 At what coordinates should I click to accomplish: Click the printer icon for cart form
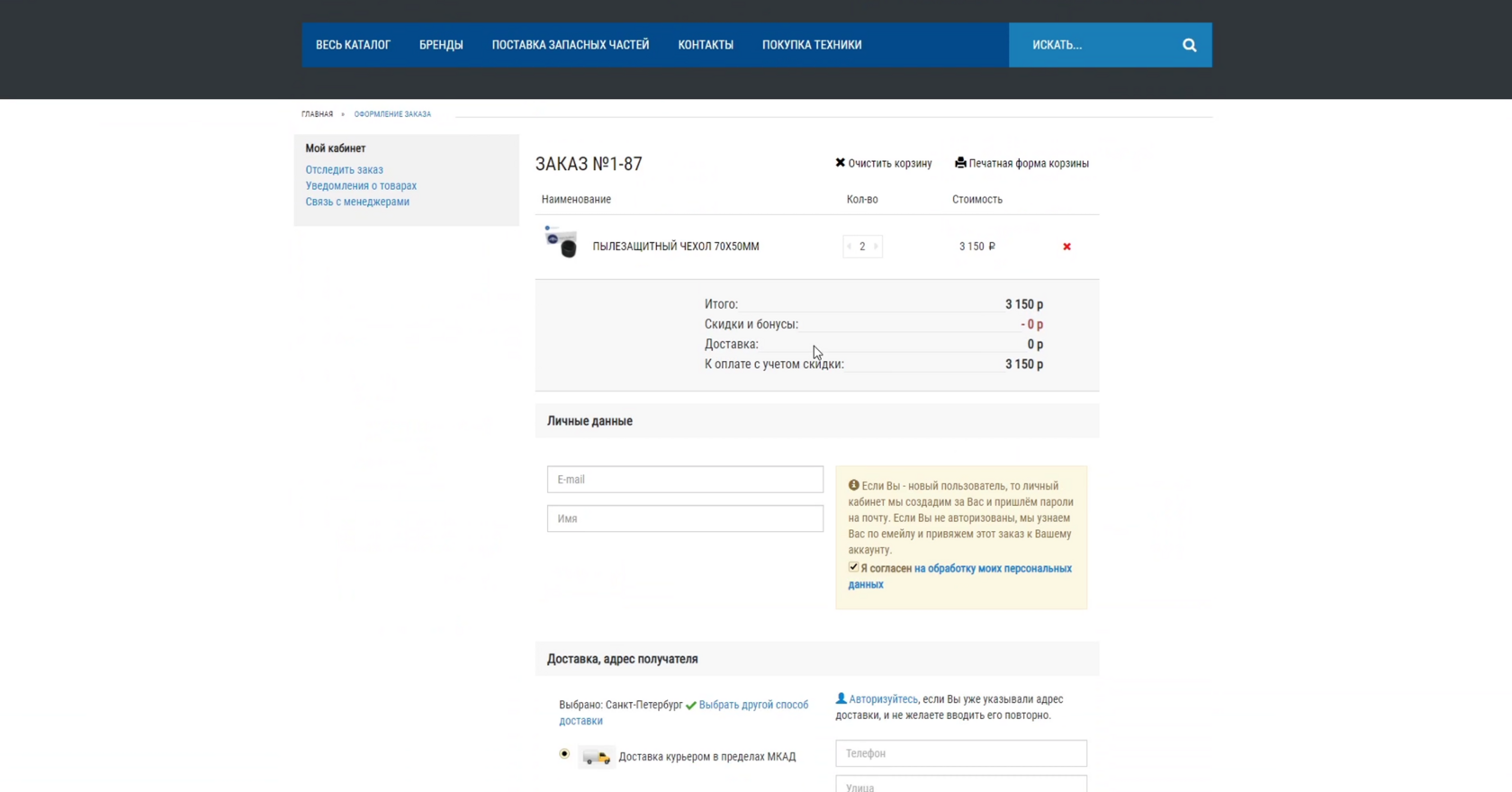[x=960, y=163]
